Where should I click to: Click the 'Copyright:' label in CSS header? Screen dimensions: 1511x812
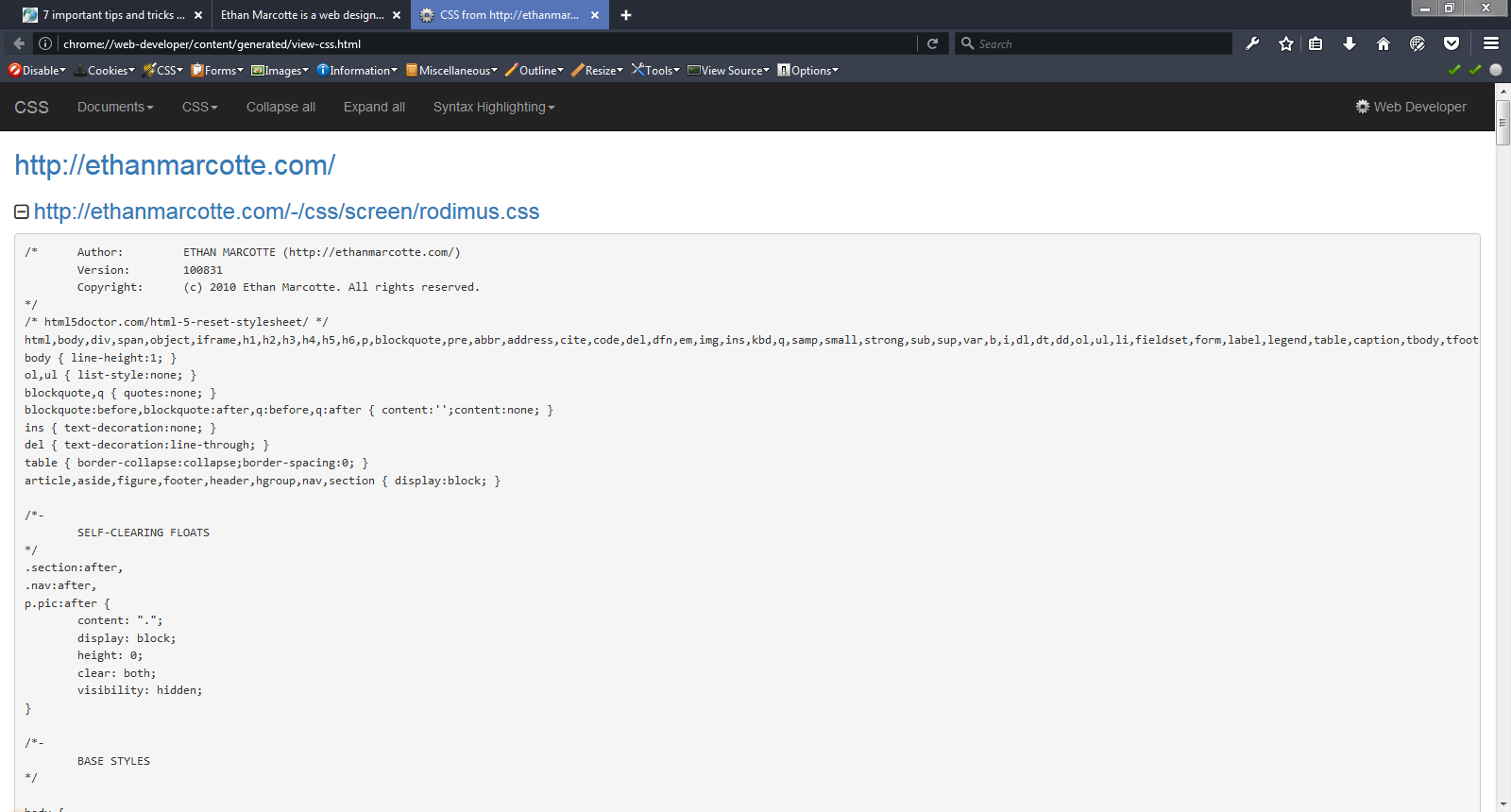pyautogui.click(x=110, y=287)
